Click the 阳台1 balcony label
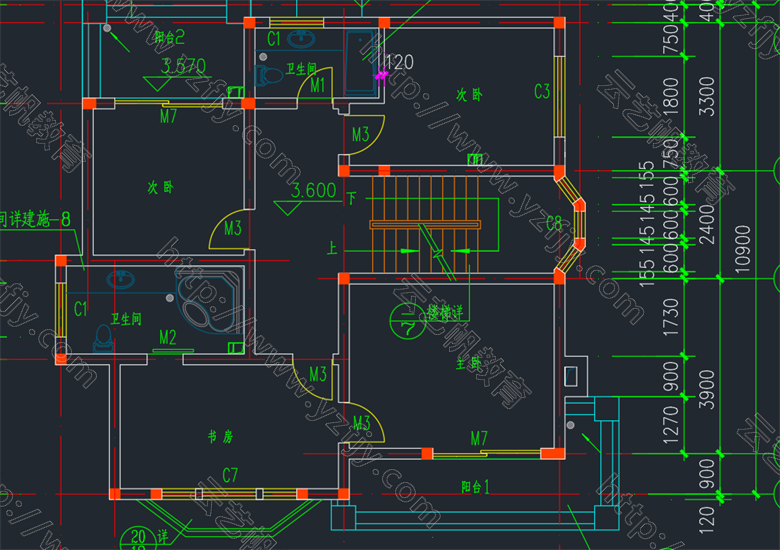The height and width of the screenshot is (550, 780). coord(476,486)
